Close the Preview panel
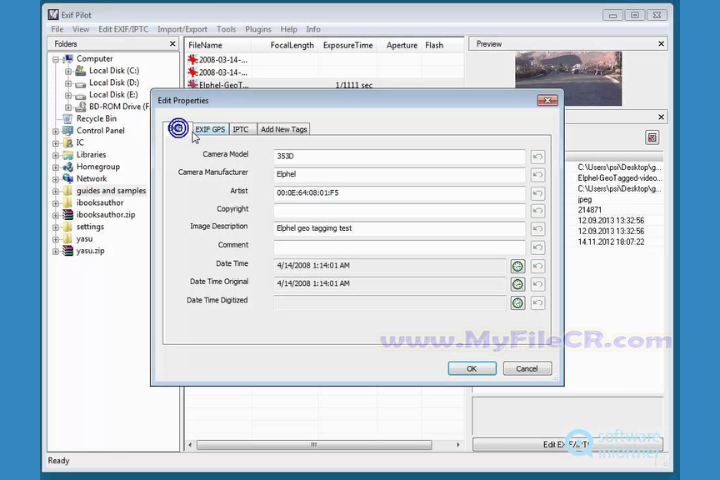Screen dimensions: 720x480 [x=661, y=44]
